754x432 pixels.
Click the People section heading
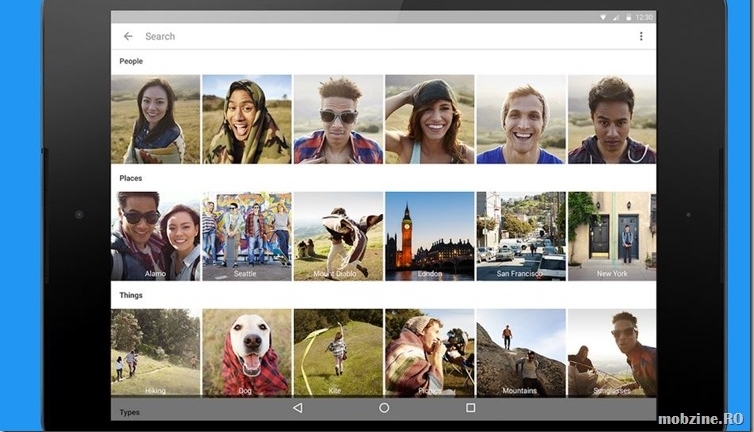(131, 61)
